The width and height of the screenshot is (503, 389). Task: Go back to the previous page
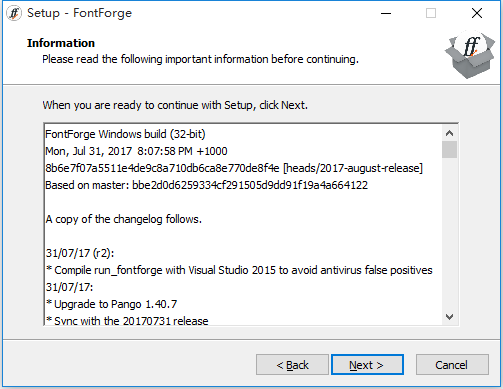pyautogui.click(x=292, y=365)
